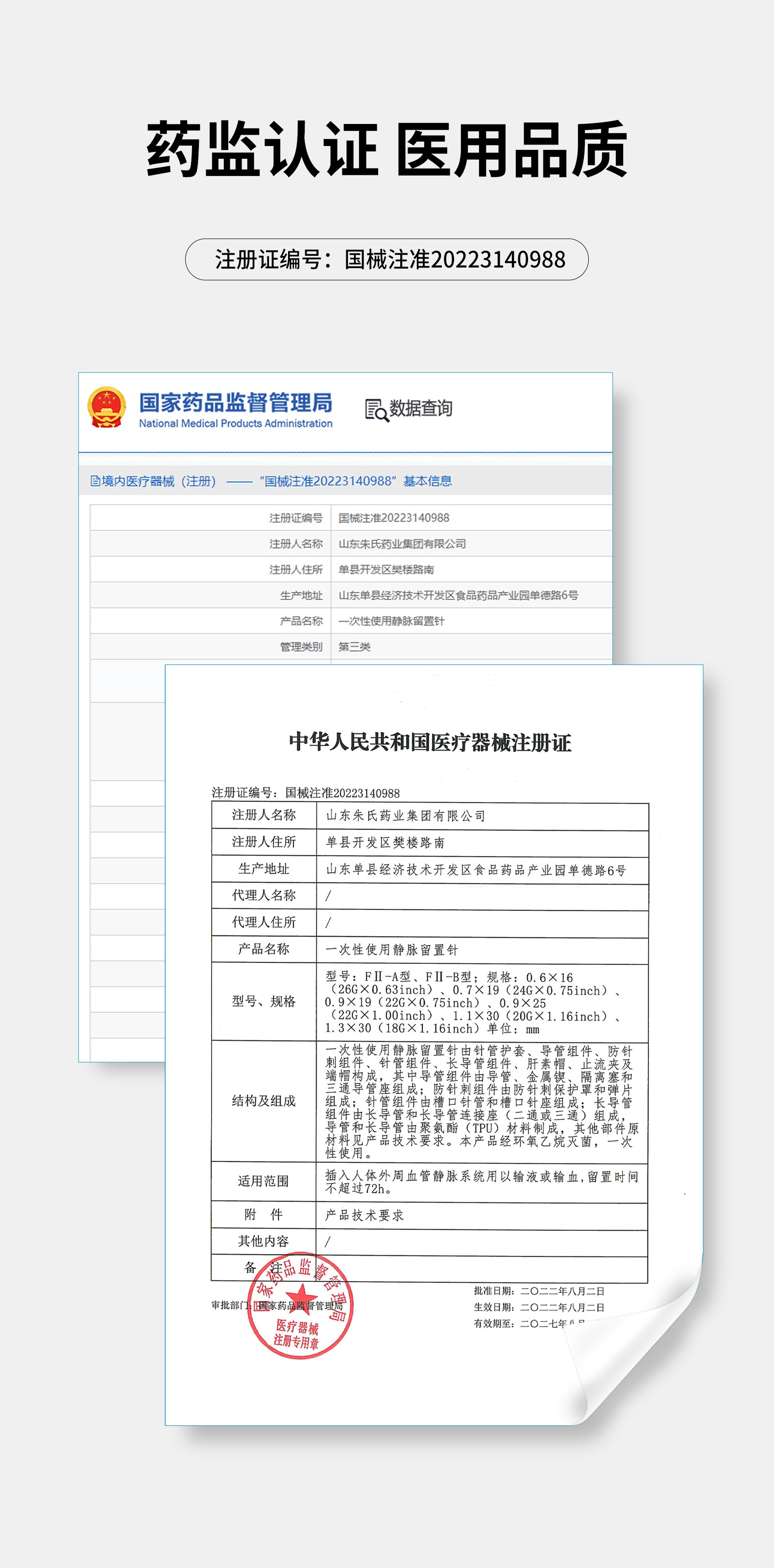Open the 数据查询 data query link
The image size is (774, 1568).
pos(420,409)
